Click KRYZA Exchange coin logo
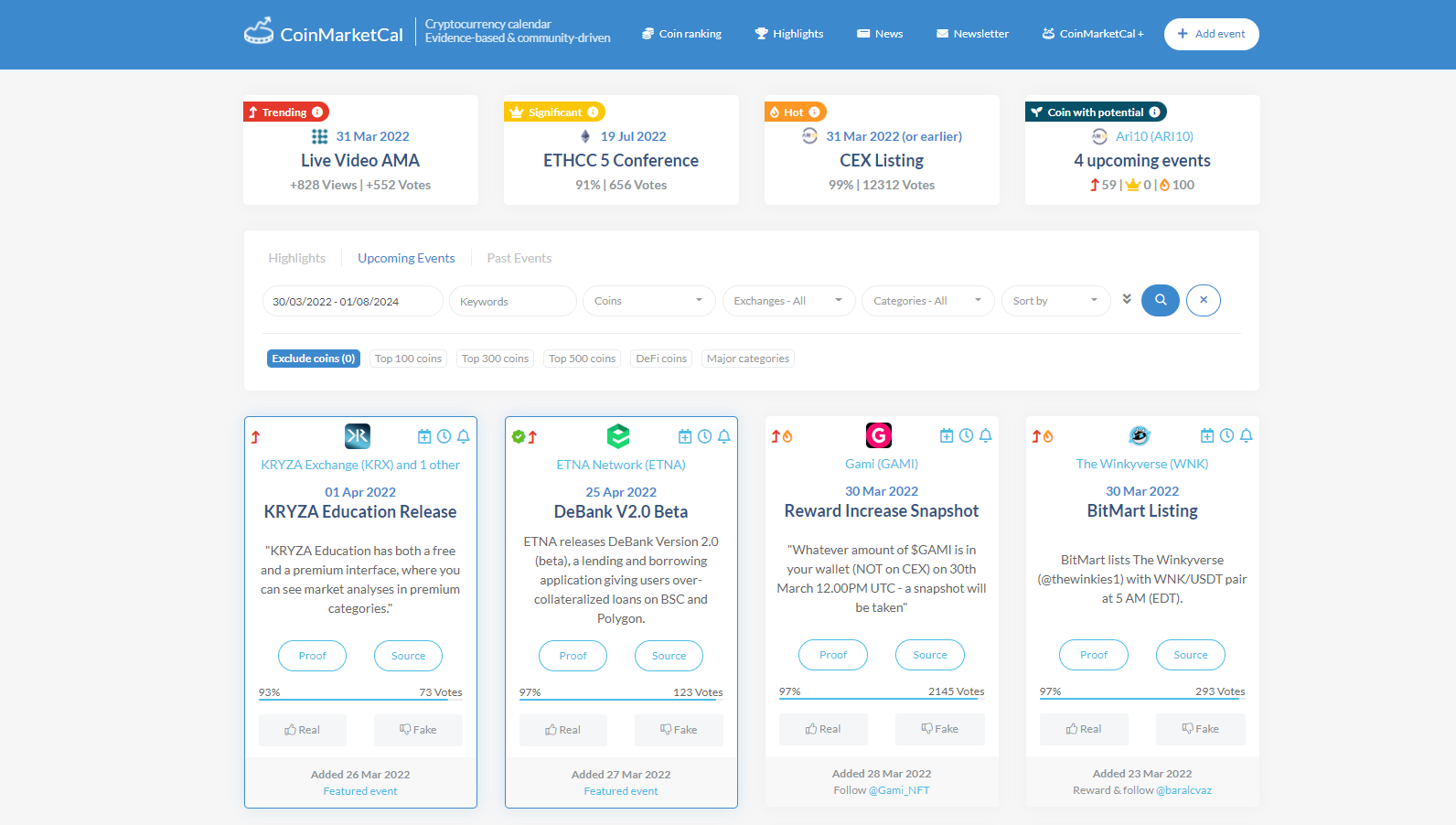The width and height of the screenshot is (1456, 825). pos(358,435)
